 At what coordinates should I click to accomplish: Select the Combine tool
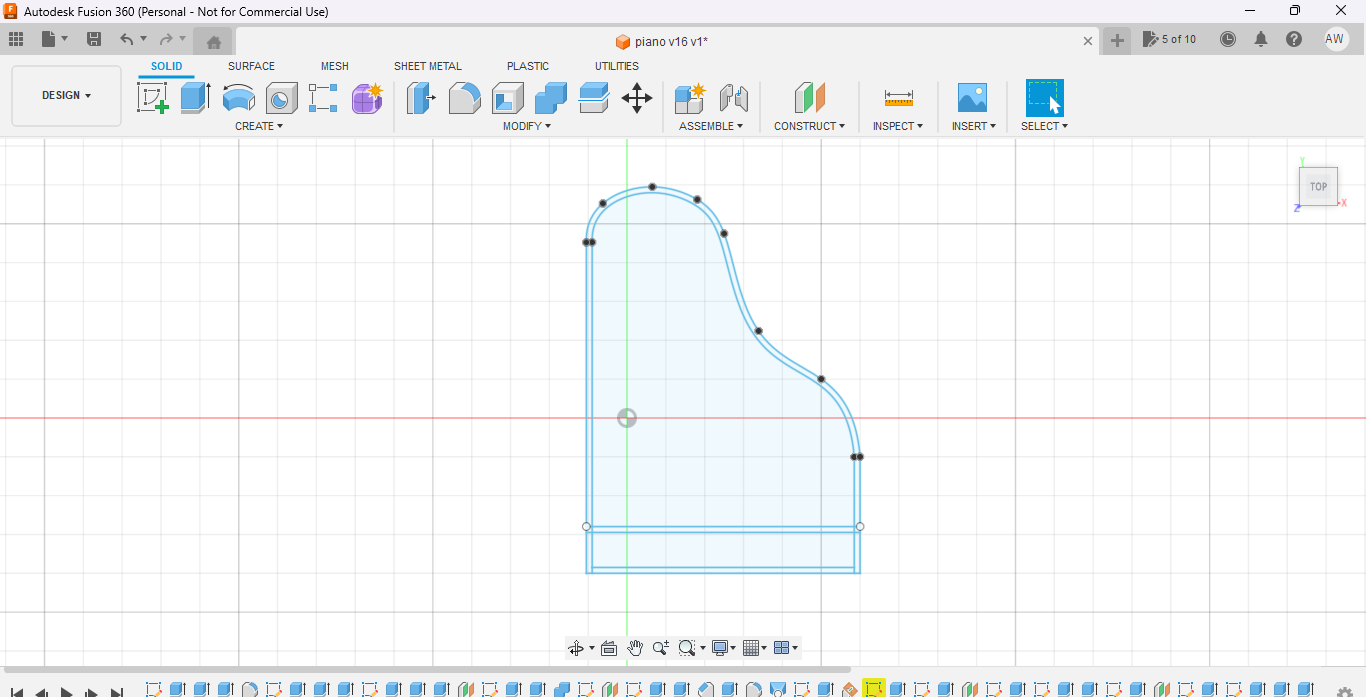(x=551, y=98)
